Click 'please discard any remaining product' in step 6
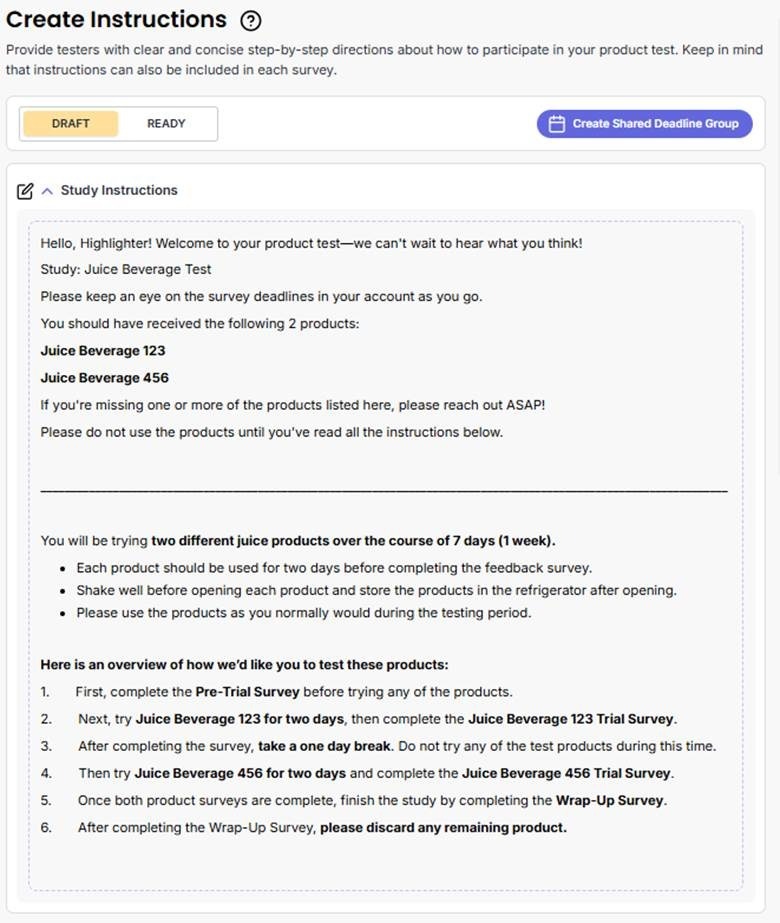 coord(443,827)
